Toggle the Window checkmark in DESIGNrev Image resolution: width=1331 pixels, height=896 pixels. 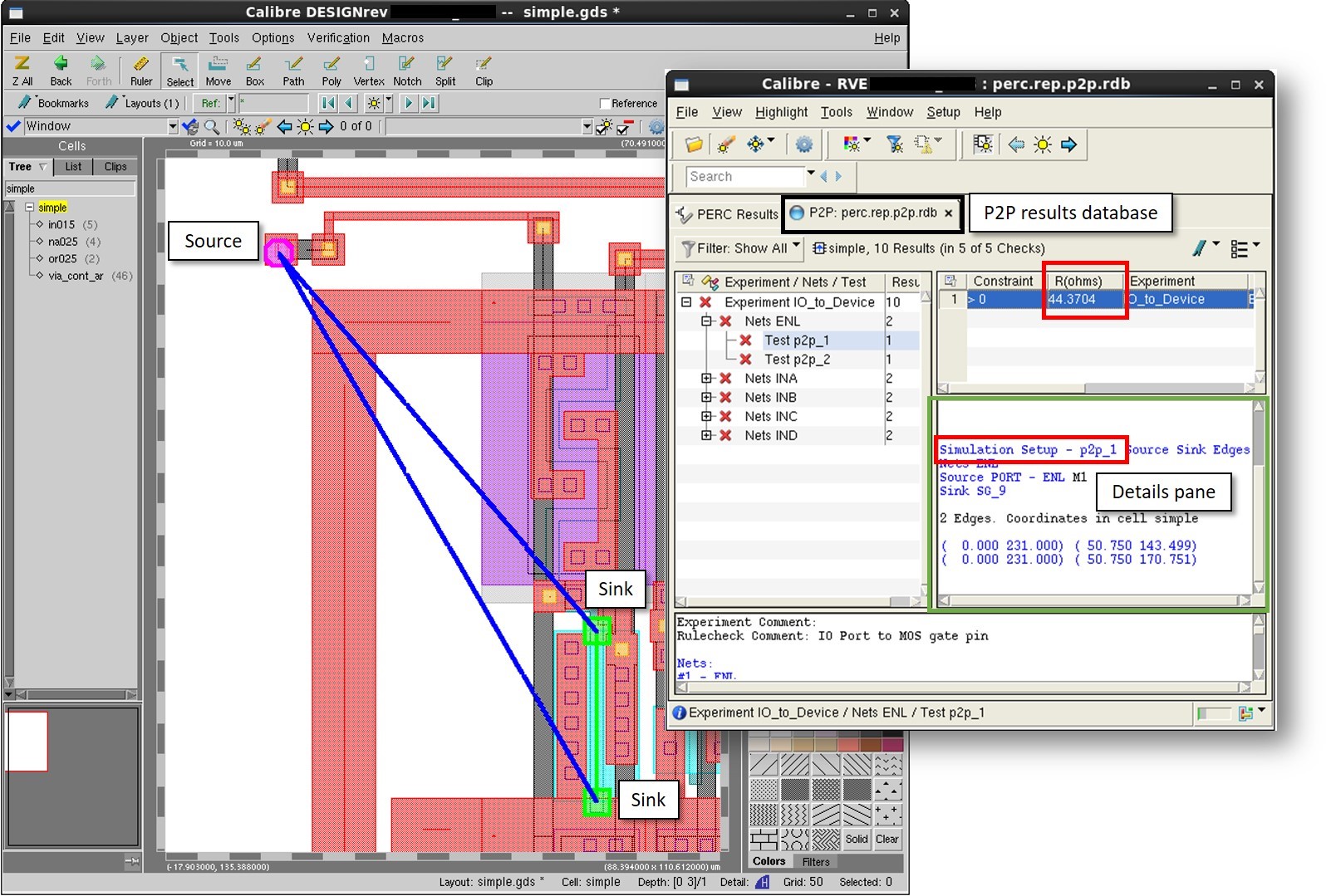13,126
